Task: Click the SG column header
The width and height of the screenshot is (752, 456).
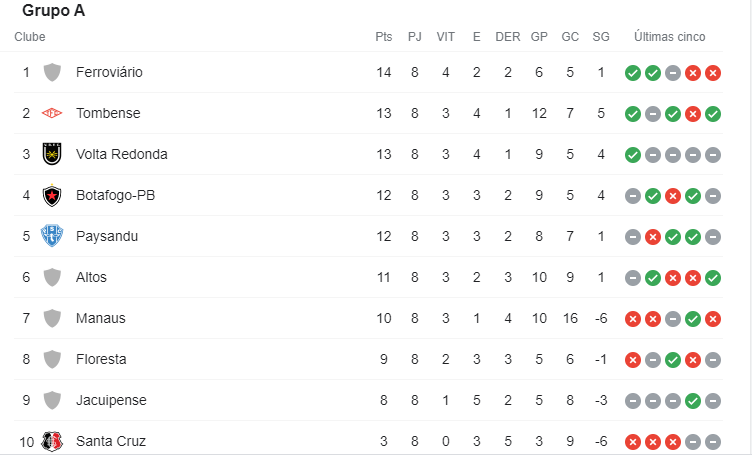Action: (600, 37)
